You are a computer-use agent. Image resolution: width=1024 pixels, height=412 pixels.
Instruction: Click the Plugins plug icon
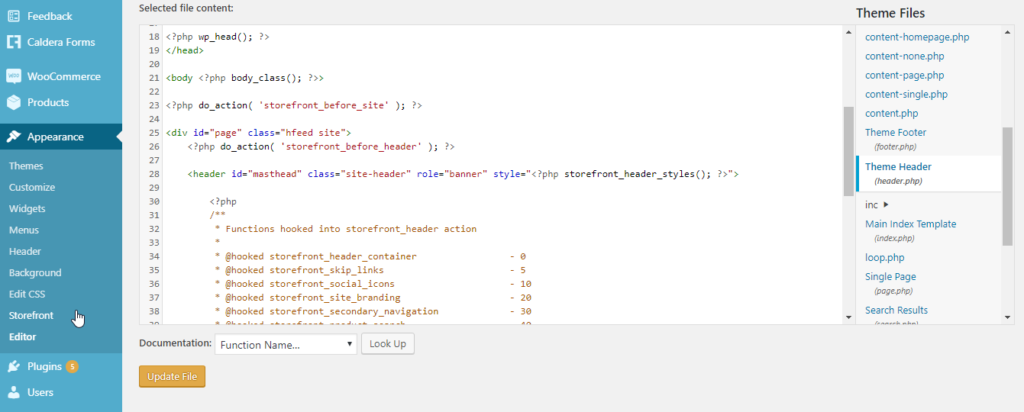point(13,367)
